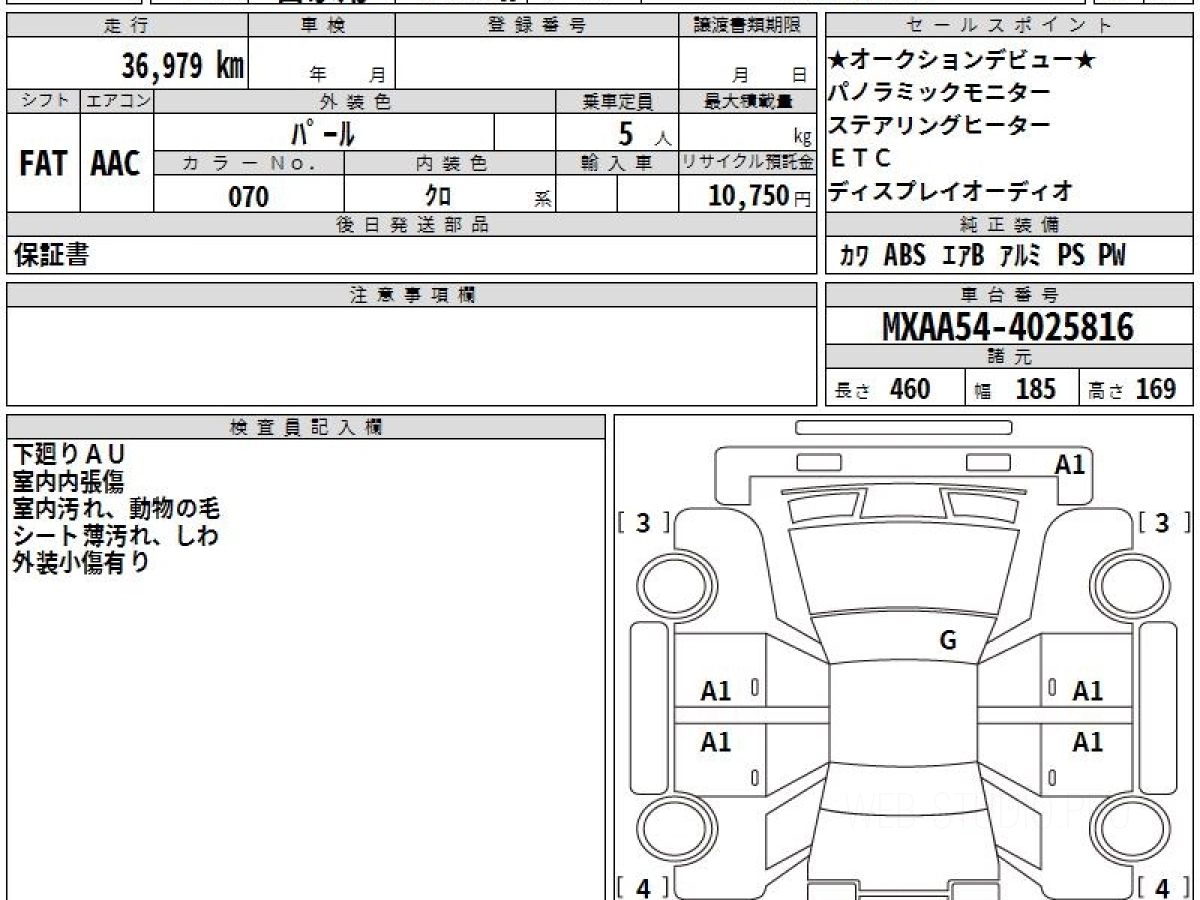Click the 外装色 header cell

[355, 101]
